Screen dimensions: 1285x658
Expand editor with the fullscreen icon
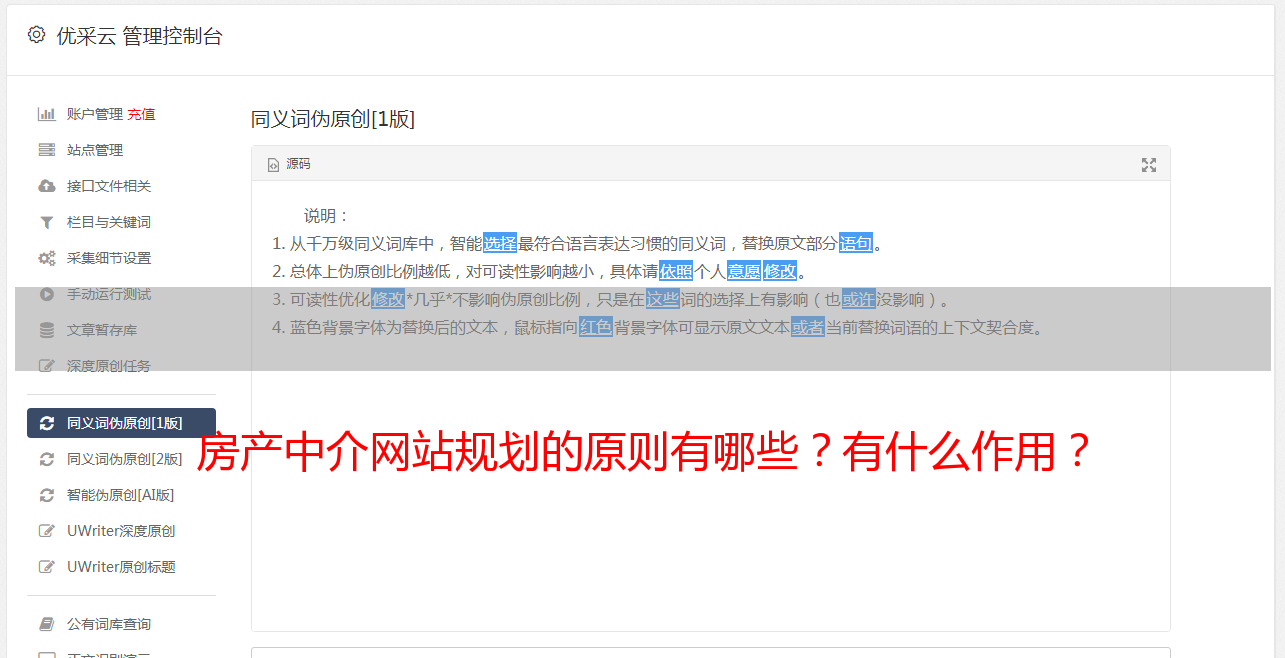click(x=1149, y=165)
